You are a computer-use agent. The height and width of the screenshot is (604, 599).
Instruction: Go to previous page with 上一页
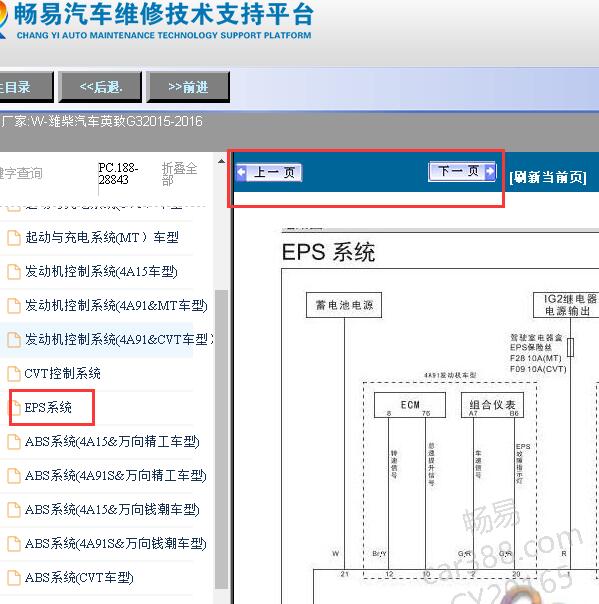[x=269, y=172]
